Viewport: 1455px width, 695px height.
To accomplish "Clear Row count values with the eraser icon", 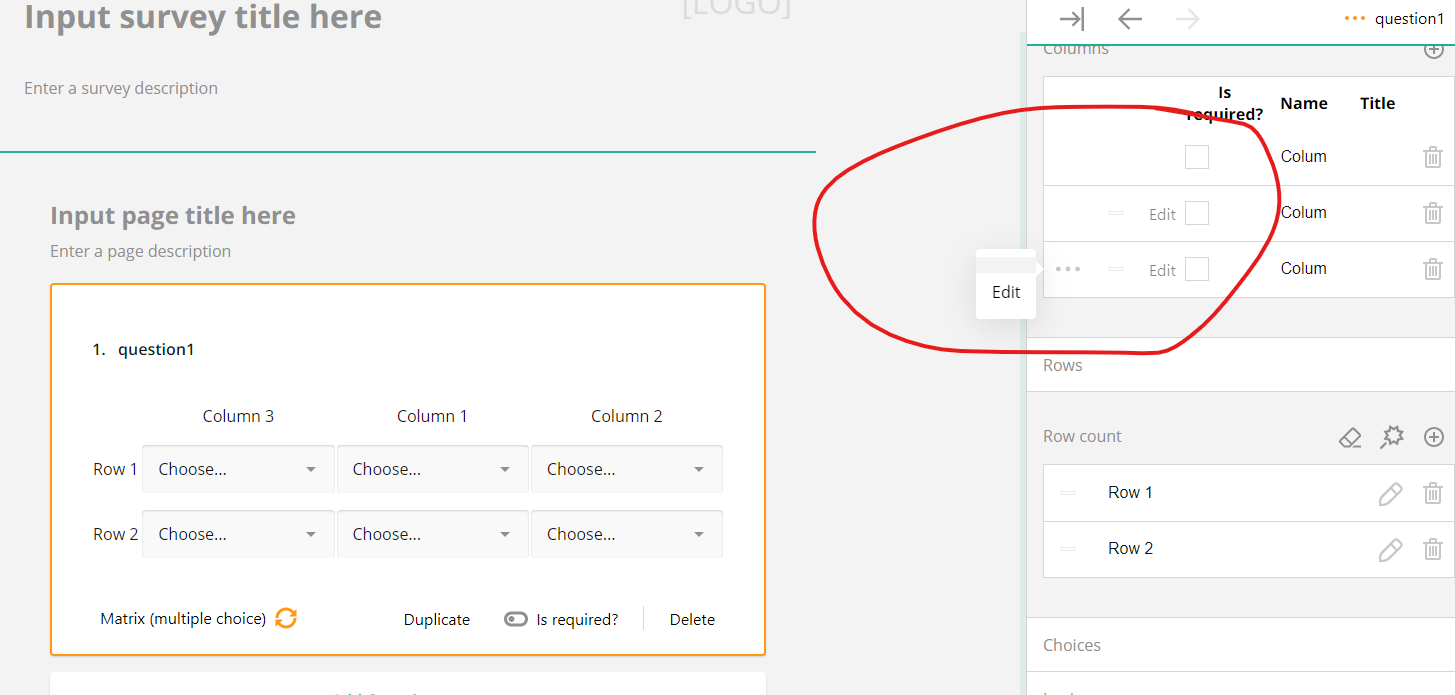I will click(1350, 437).
